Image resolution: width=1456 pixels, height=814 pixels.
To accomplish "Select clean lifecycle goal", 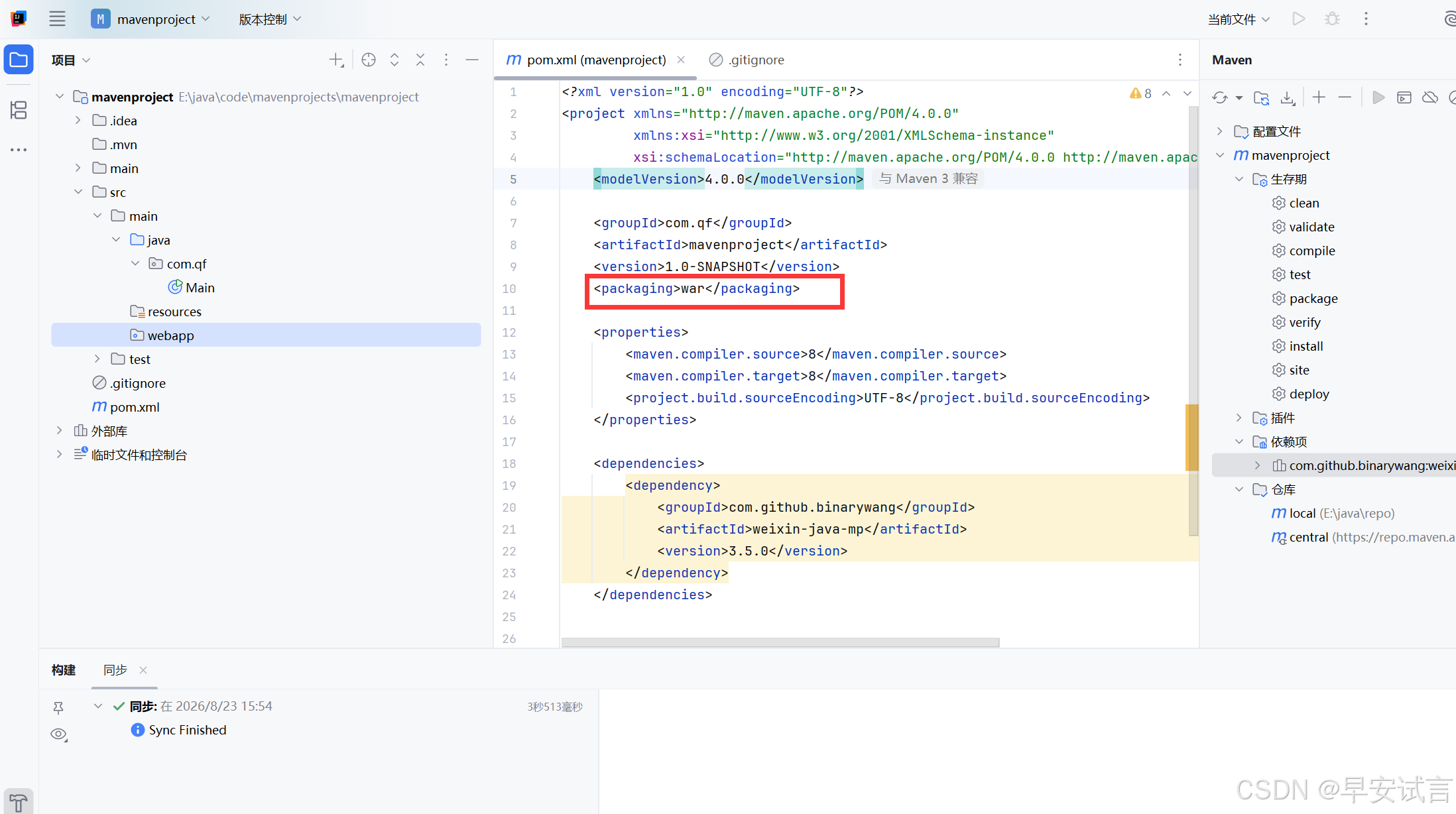I will coord(1296,203).
